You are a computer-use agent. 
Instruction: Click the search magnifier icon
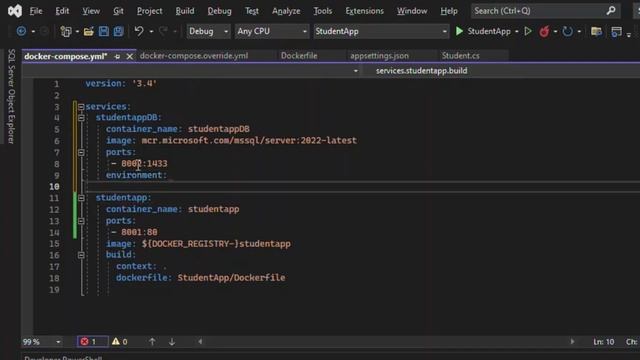click(x=611, y=11)
